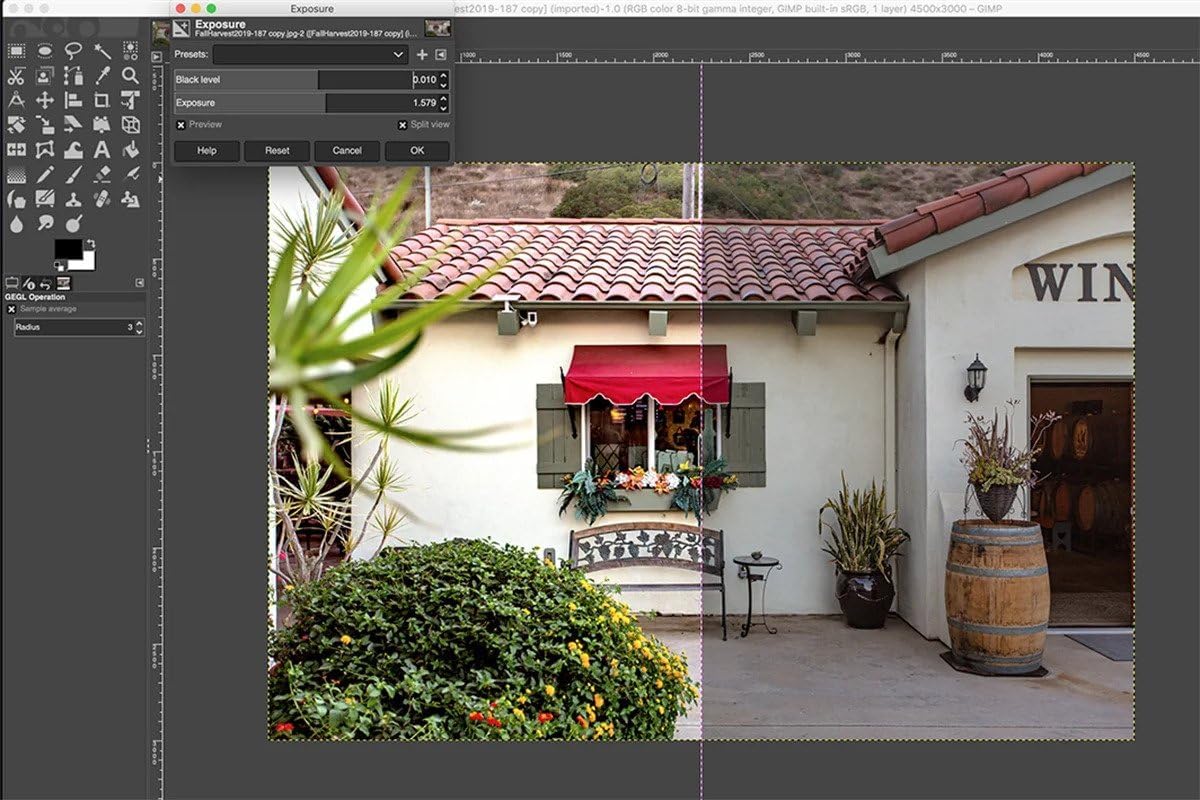Select the Paintbrush tool
This screenshot has height=800, width=1200.
(73, 174)
